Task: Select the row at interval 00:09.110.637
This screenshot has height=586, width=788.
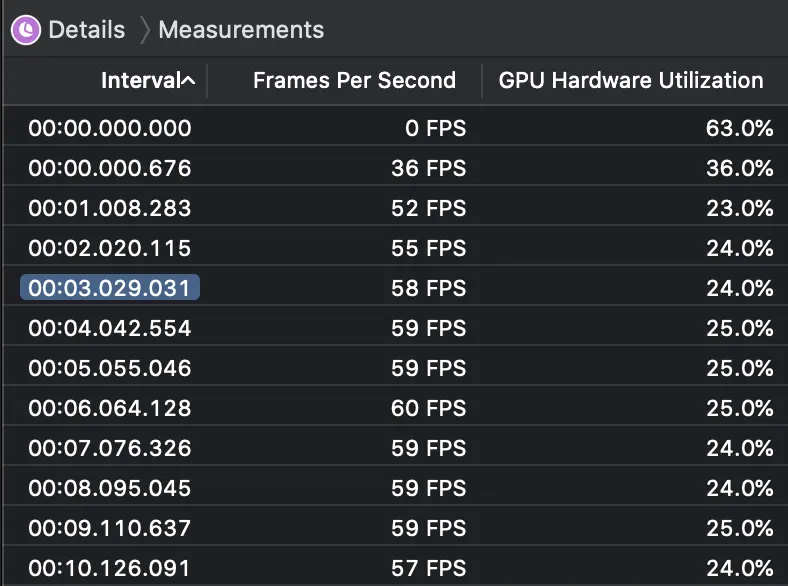Action: [x=110, y=528]
